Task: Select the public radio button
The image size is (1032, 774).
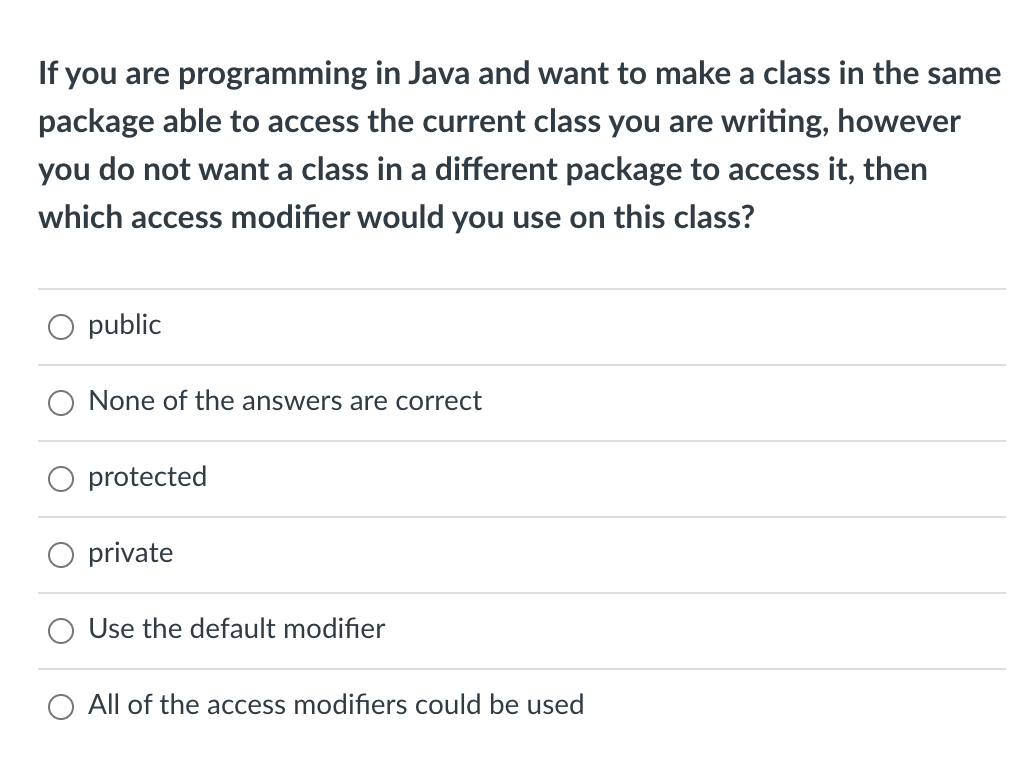Action: (x=61, y=326)
